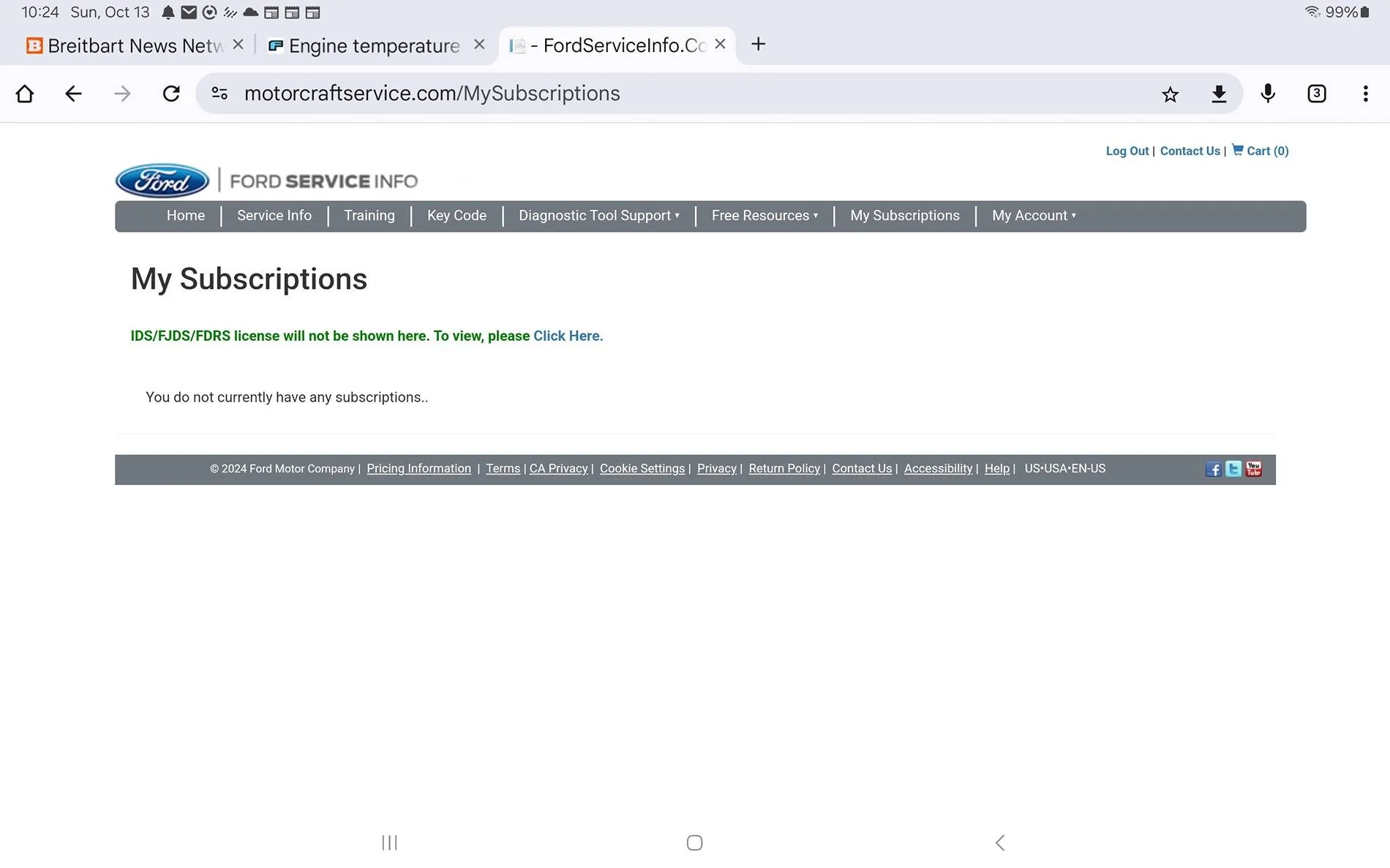Click the header Contact Us link
The height and width of the screenshot is (868, 1390).
(x=1190, y=151)
